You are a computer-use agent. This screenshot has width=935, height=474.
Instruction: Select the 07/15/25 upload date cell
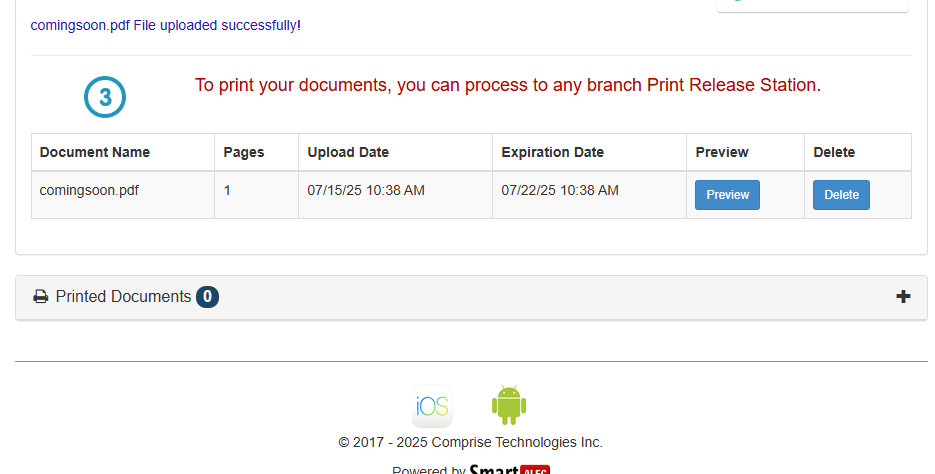[366, 190]
